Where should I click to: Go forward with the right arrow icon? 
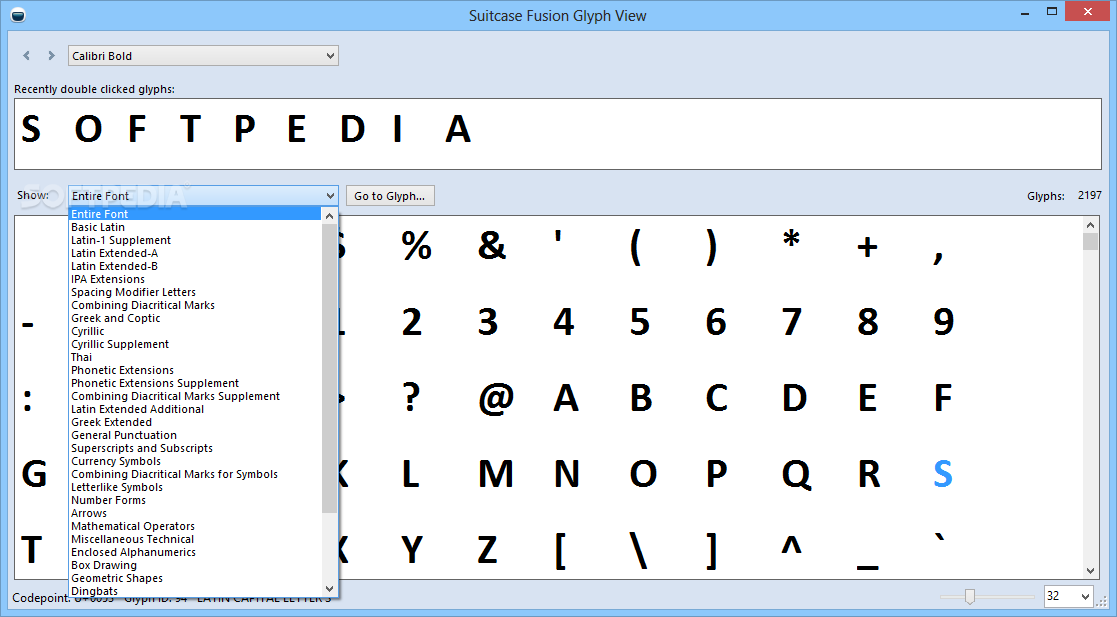click(x=51, y=56)
